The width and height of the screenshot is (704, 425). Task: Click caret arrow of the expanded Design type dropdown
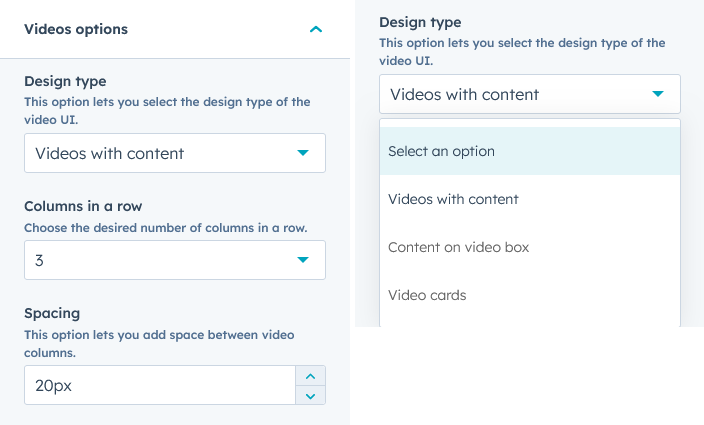point(658,94)
